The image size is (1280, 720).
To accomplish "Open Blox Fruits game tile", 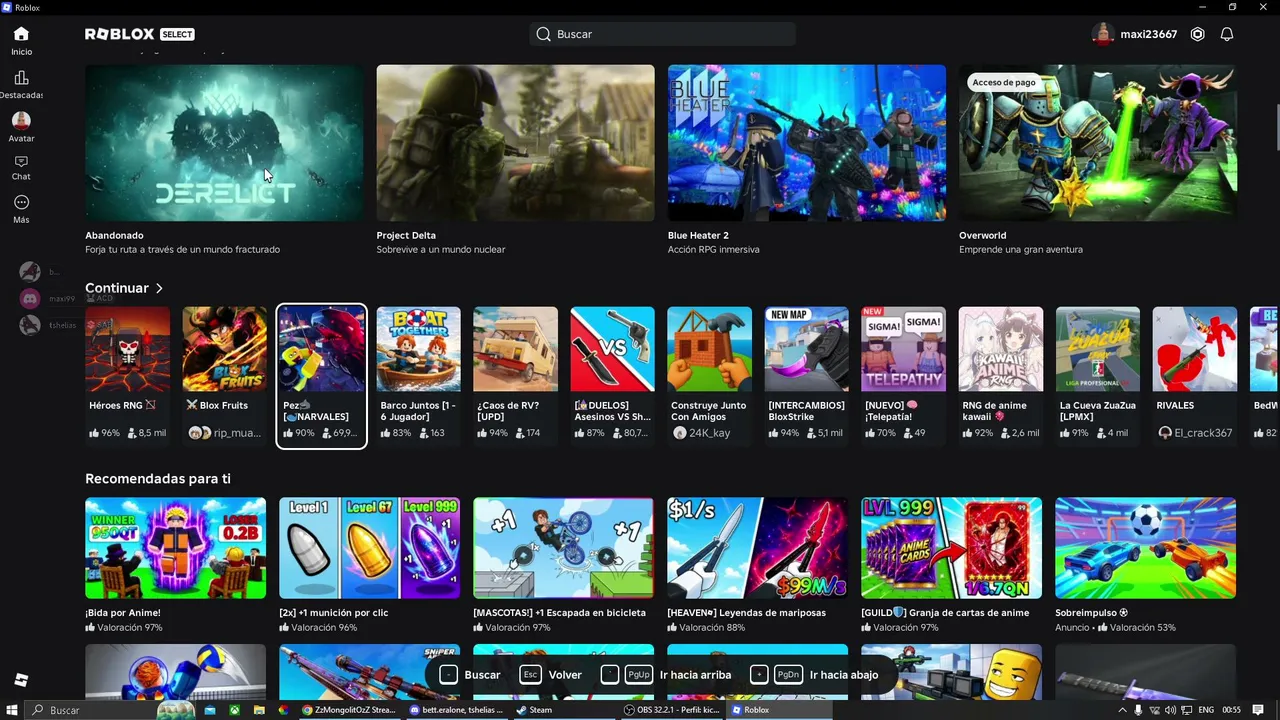I will [x=224, y=375].
